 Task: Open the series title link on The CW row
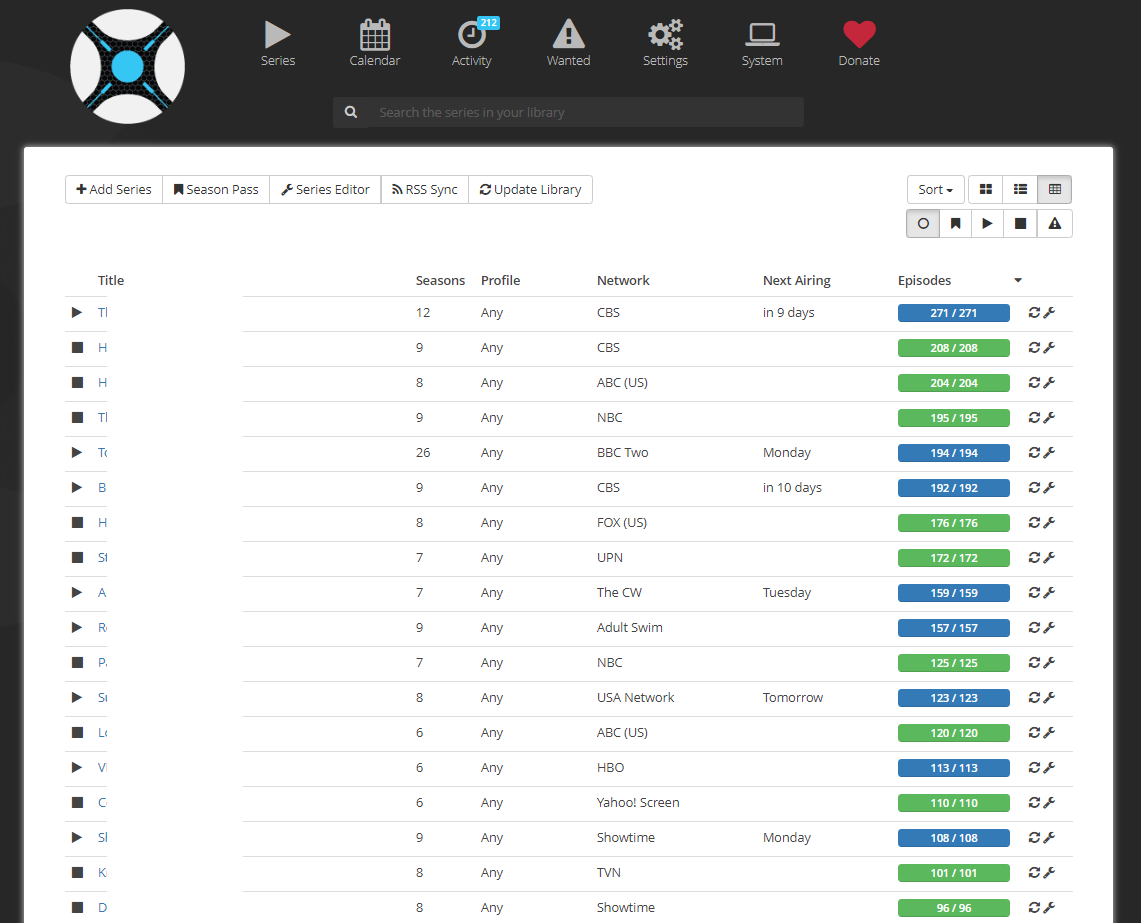click(x=102, y=593)
